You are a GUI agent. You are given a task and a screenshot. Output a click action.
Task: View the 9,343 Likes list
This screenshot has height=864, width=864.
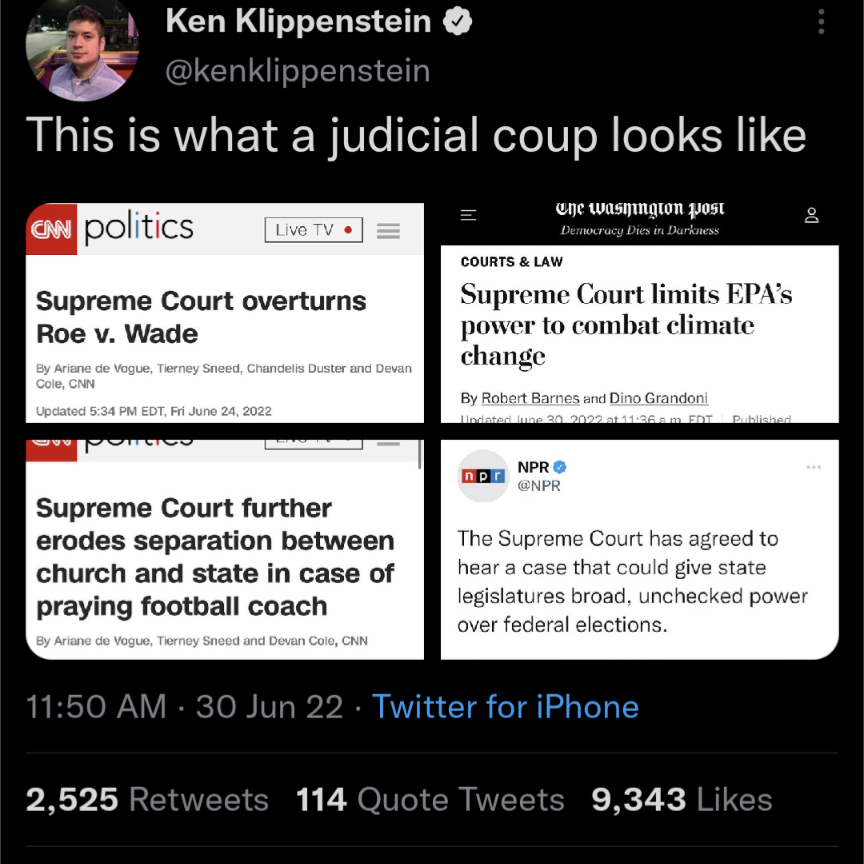click(x=682, y=800)
